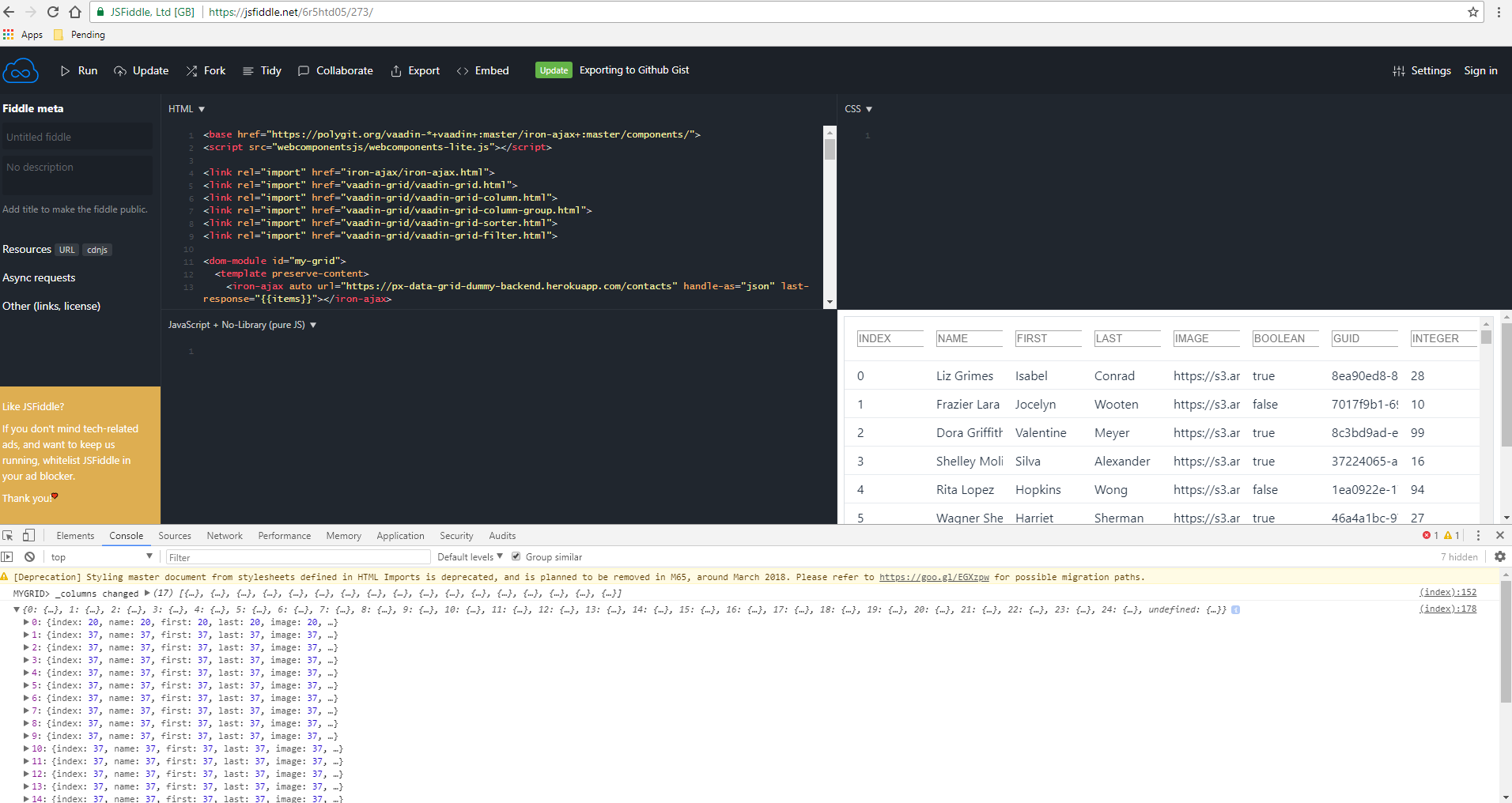Collapse the logged object with keys 0-24
Viewport: 1512px width, 803px height.
click(x=17, y=609)
